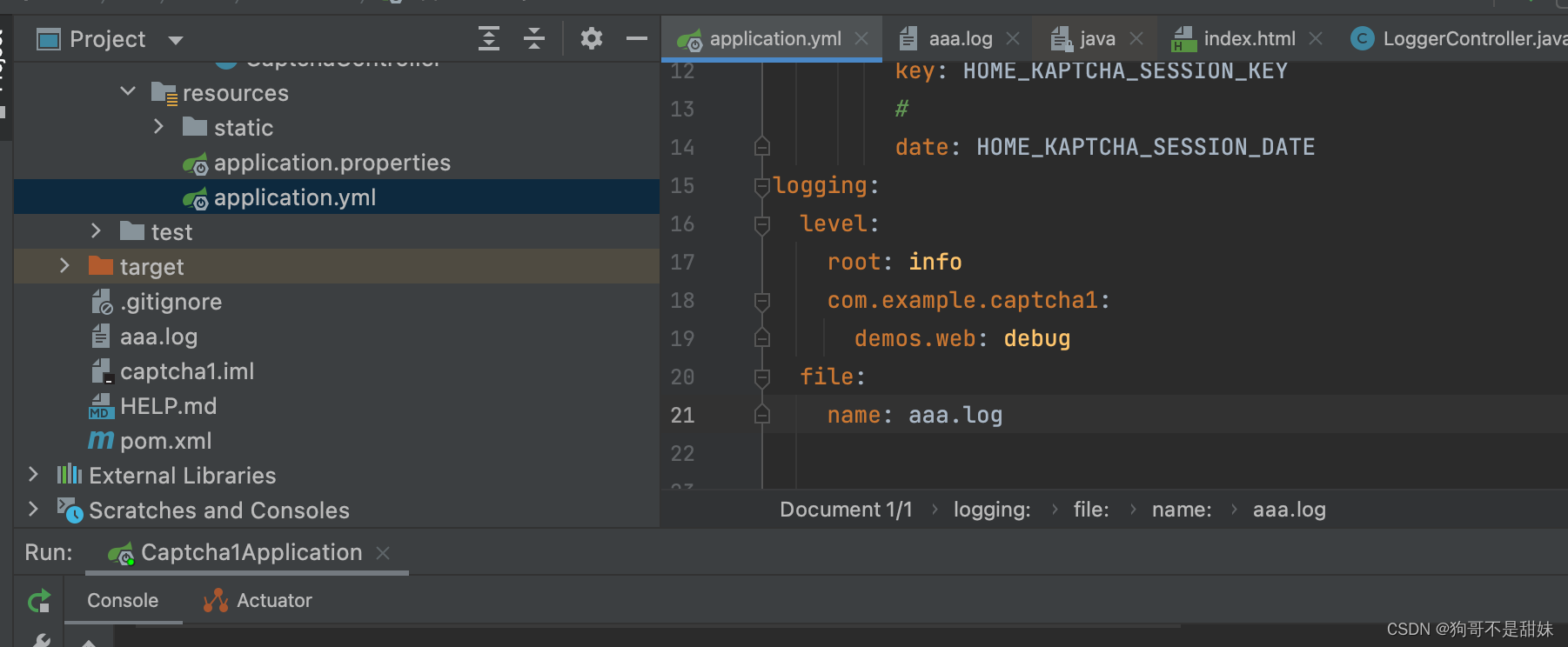Click 'aaa.log' breadcrumb item
The image size is (1568, 647).
[1289, 510]
